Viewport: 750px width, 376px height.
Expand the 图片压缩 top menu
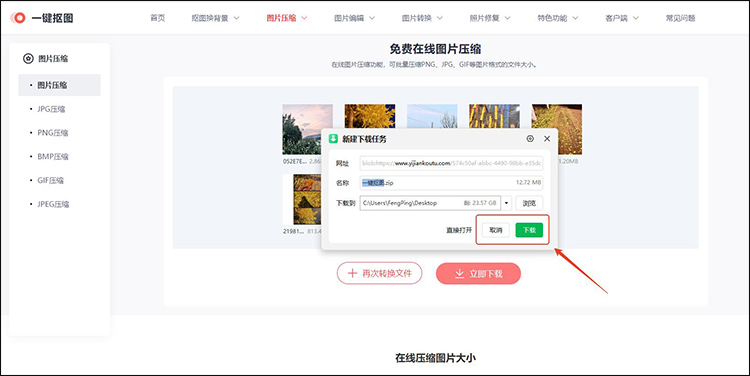287,18
